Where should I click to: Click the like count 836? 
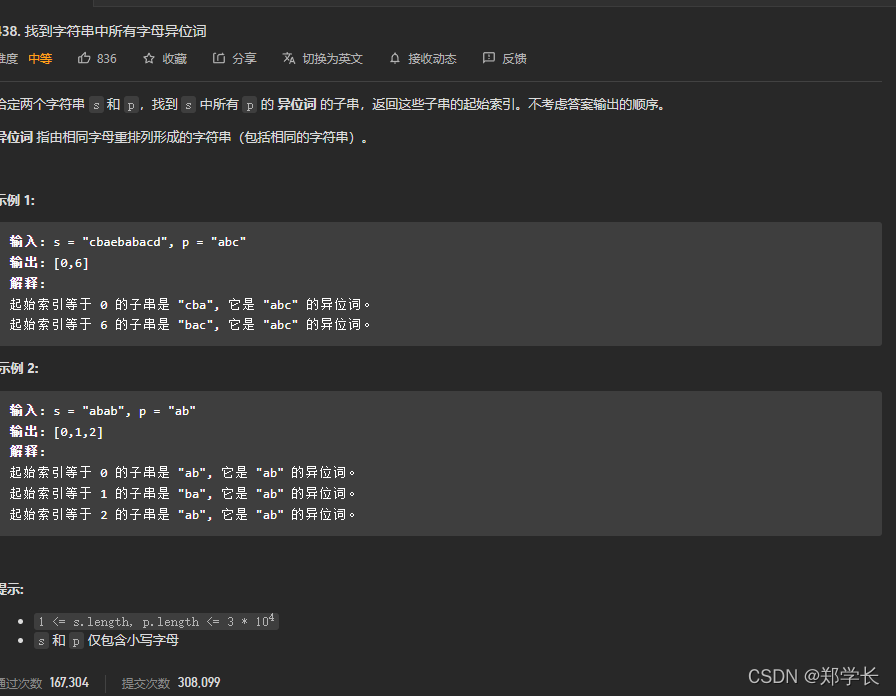tap(105, 58)
